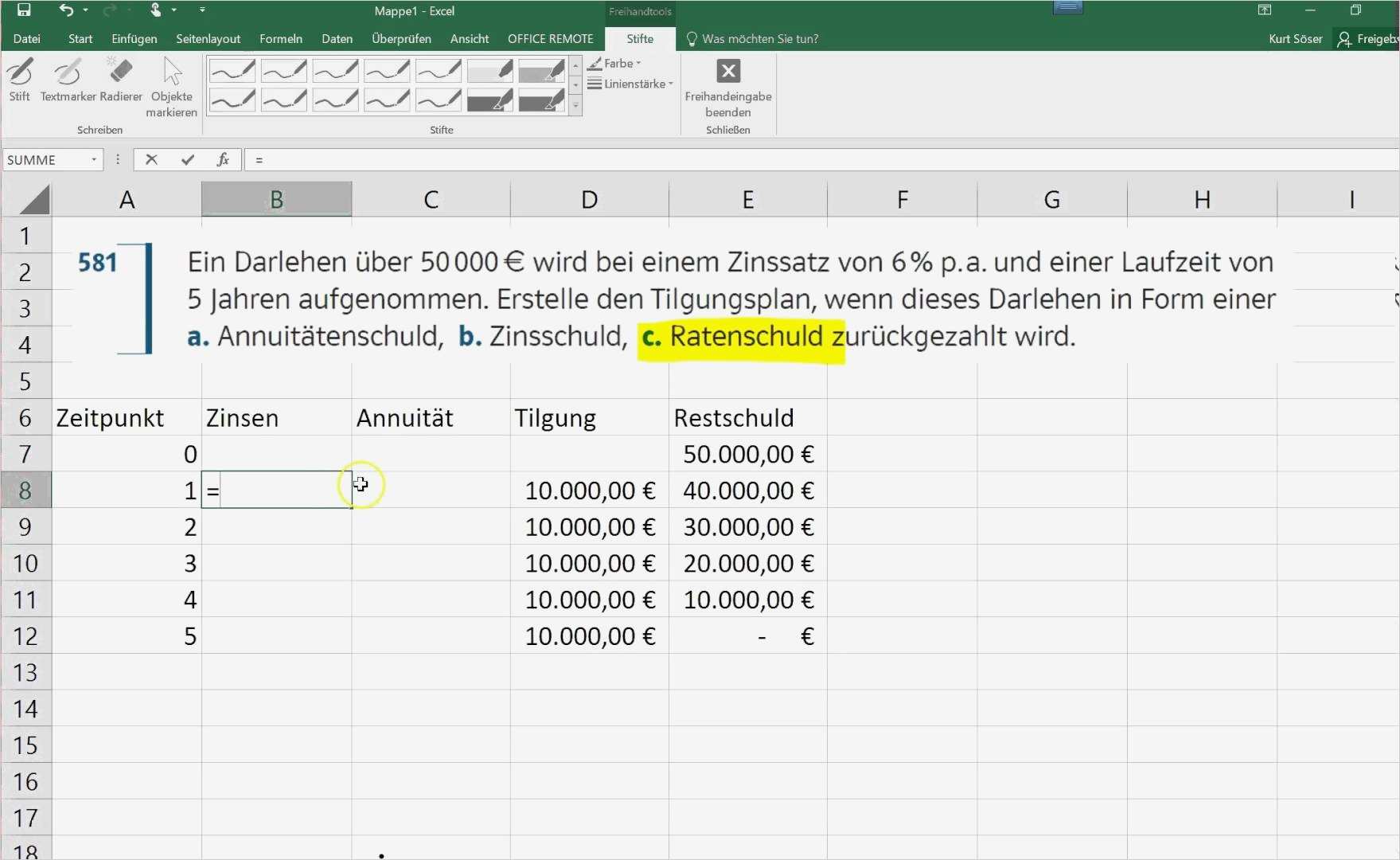This screenshot has width=1400, height=860.
Task: Go to the Formeln tab
Action: click(x=281, y=38)
